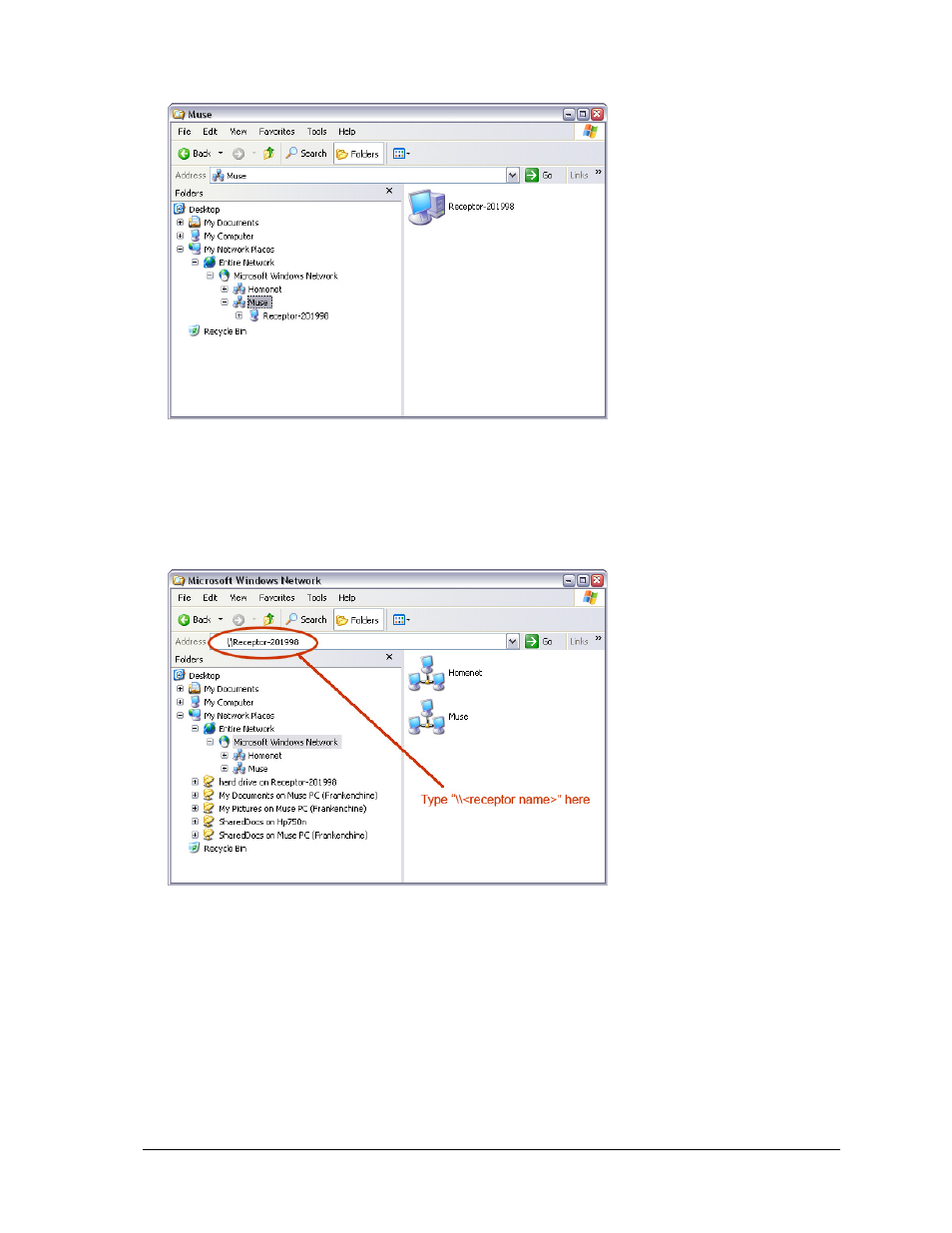Viewport: 952px width, 1233px height.
Task: Expand Homenet node in Muse window tree
Action: [225, 290]
